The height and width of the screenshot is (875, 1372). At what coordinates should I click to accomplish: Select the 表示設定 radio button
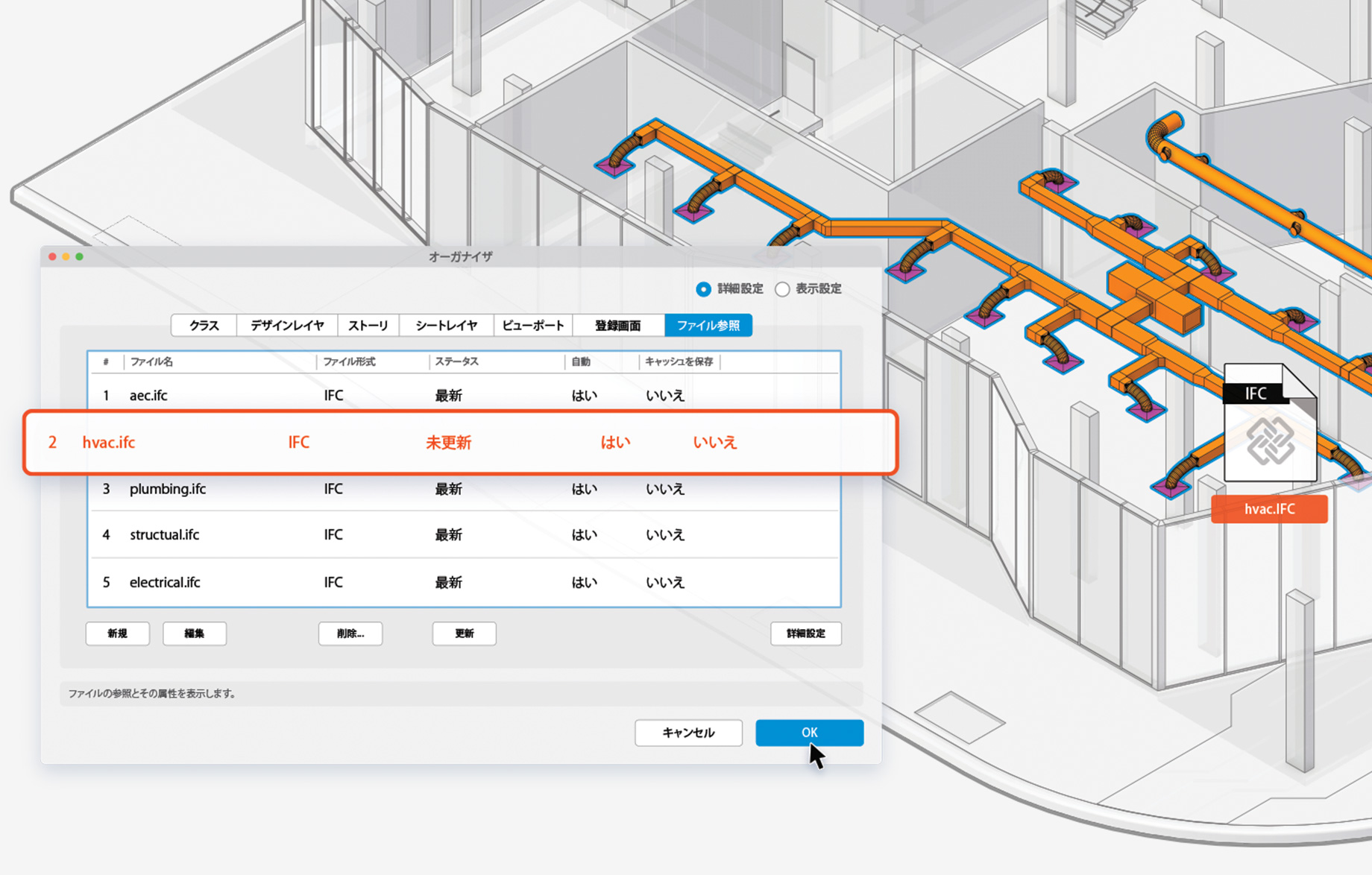pos(782,289)
